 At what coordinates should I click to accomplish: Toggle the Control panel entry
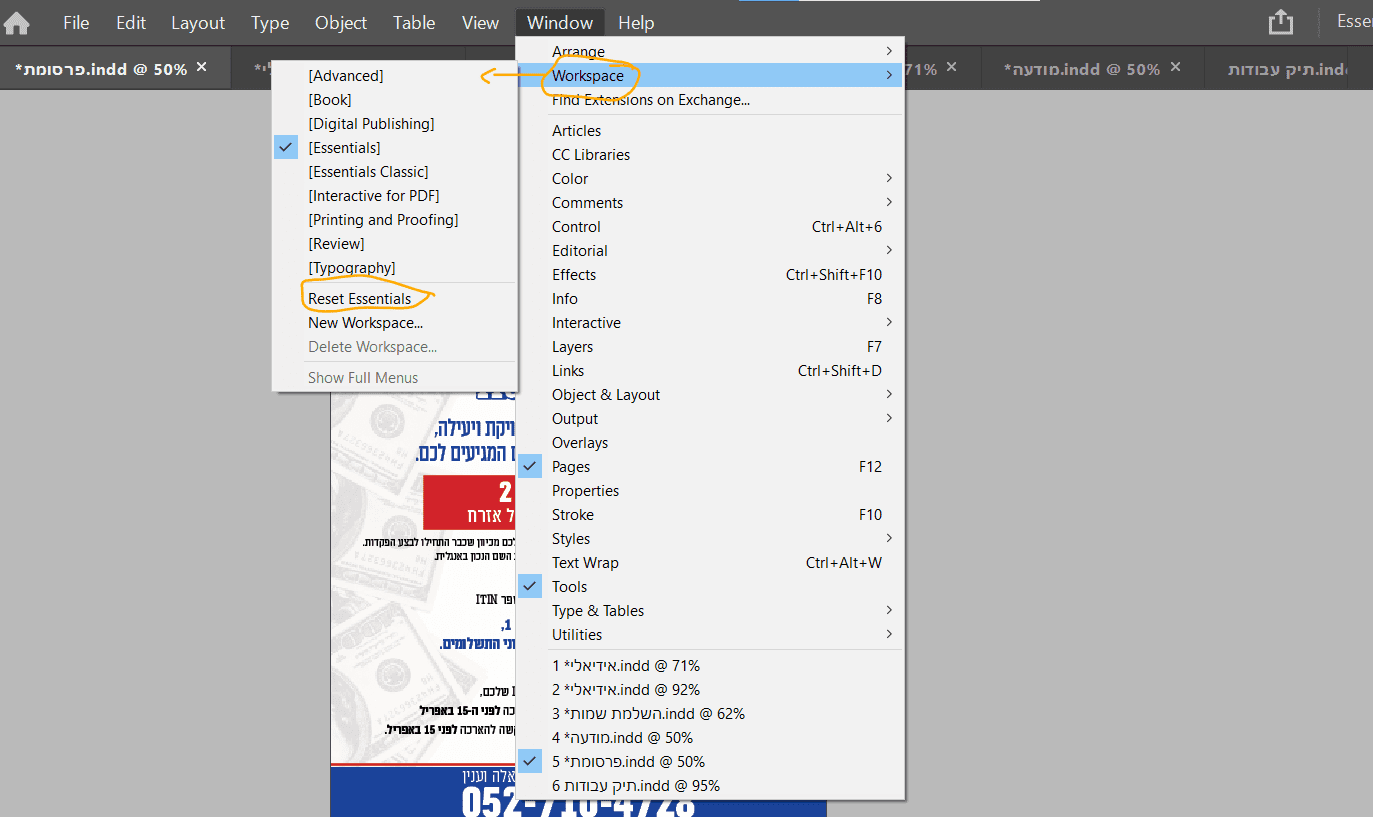710,227
